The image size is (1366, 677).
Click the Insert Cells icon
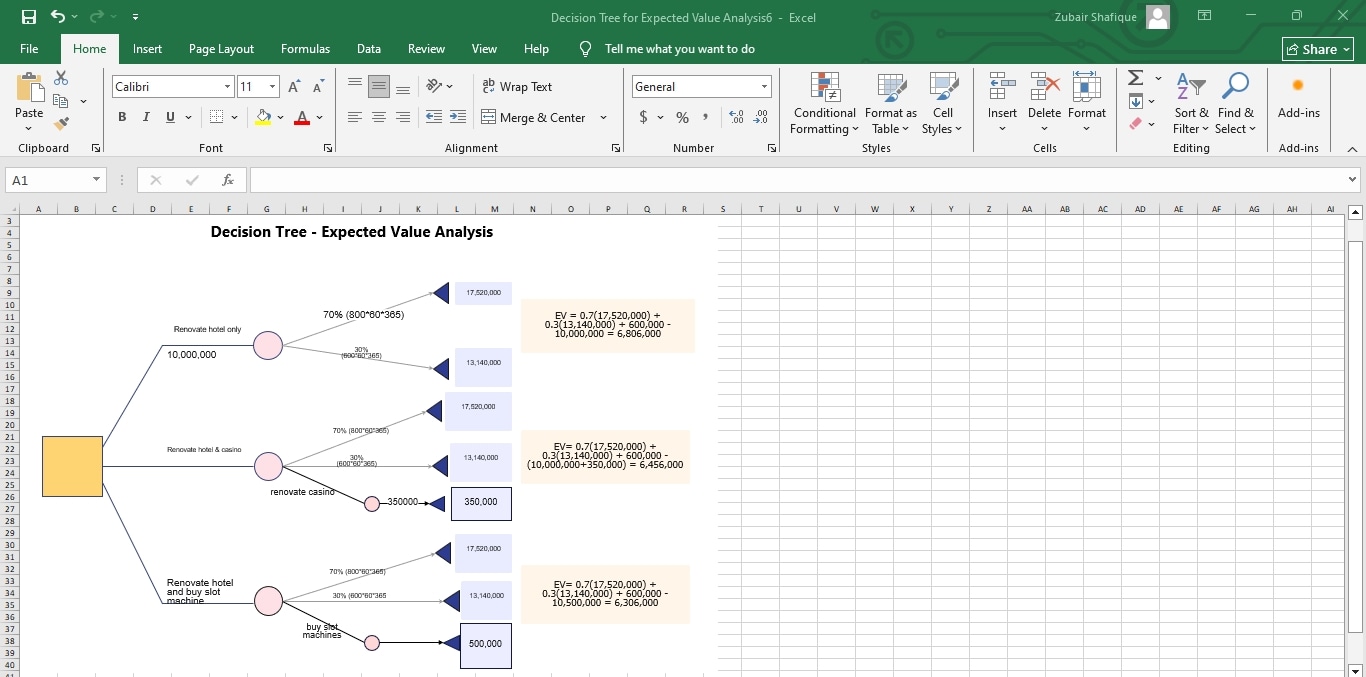[x=1002, y=87]
